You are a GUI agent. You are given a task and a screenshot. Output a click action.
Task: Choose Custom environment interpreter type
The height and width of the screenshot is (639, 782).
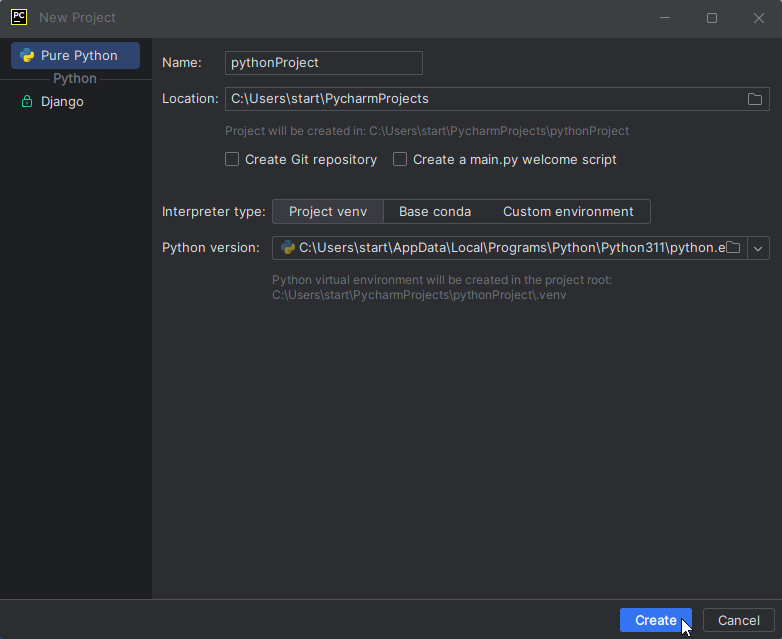pyautogui.click(x=568, y=212)
